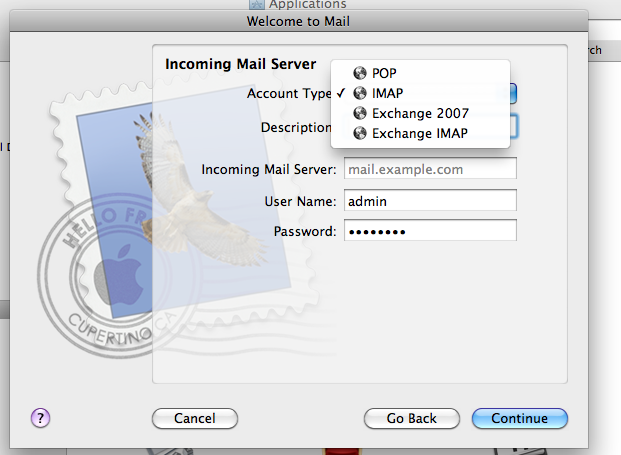Click the Account Type popup arrow
This screenshot has width=621, height=455.
pos(513,93)
